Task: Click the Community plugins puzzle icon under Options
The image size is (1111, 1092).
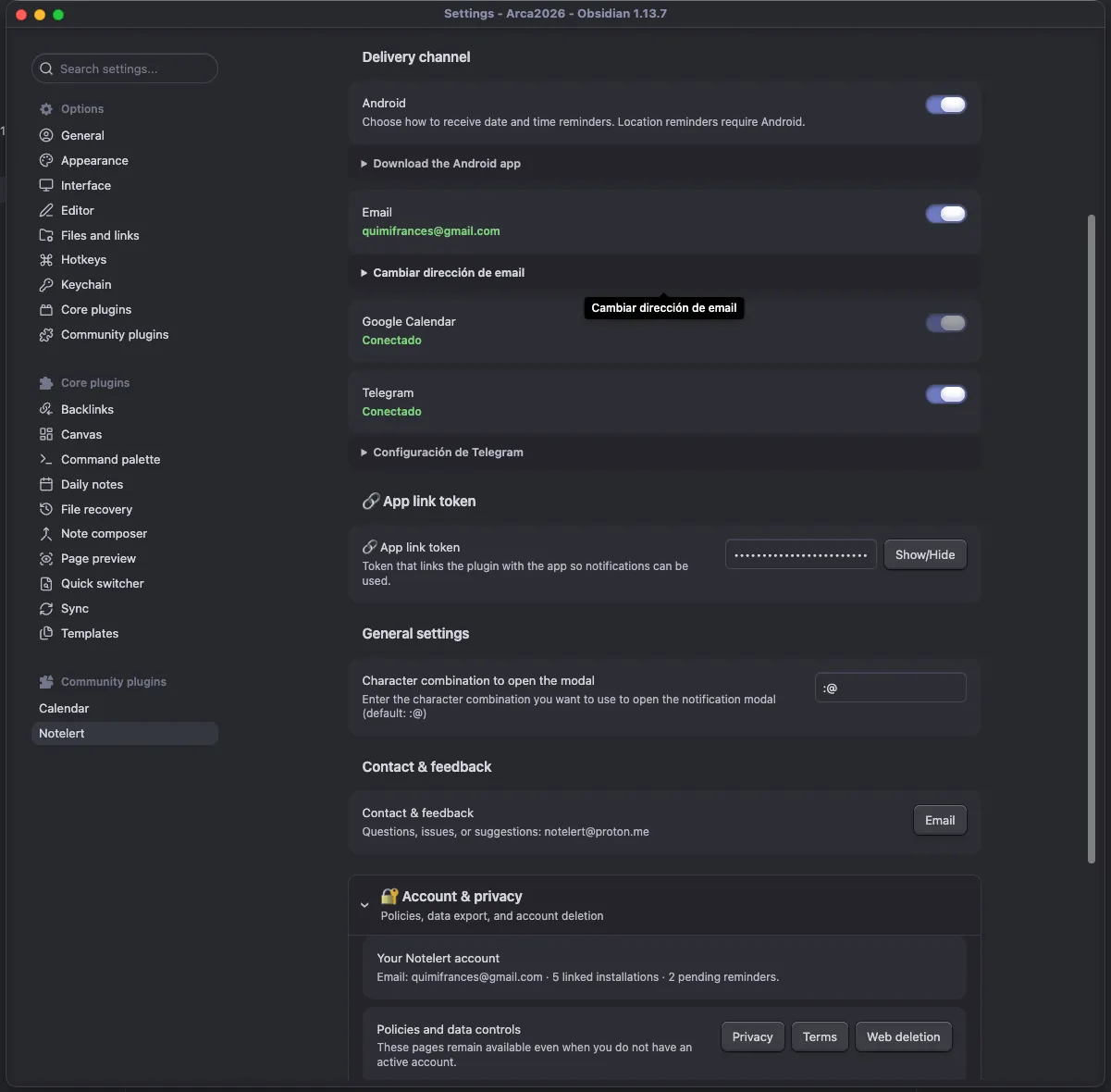Action: point(46,335)
